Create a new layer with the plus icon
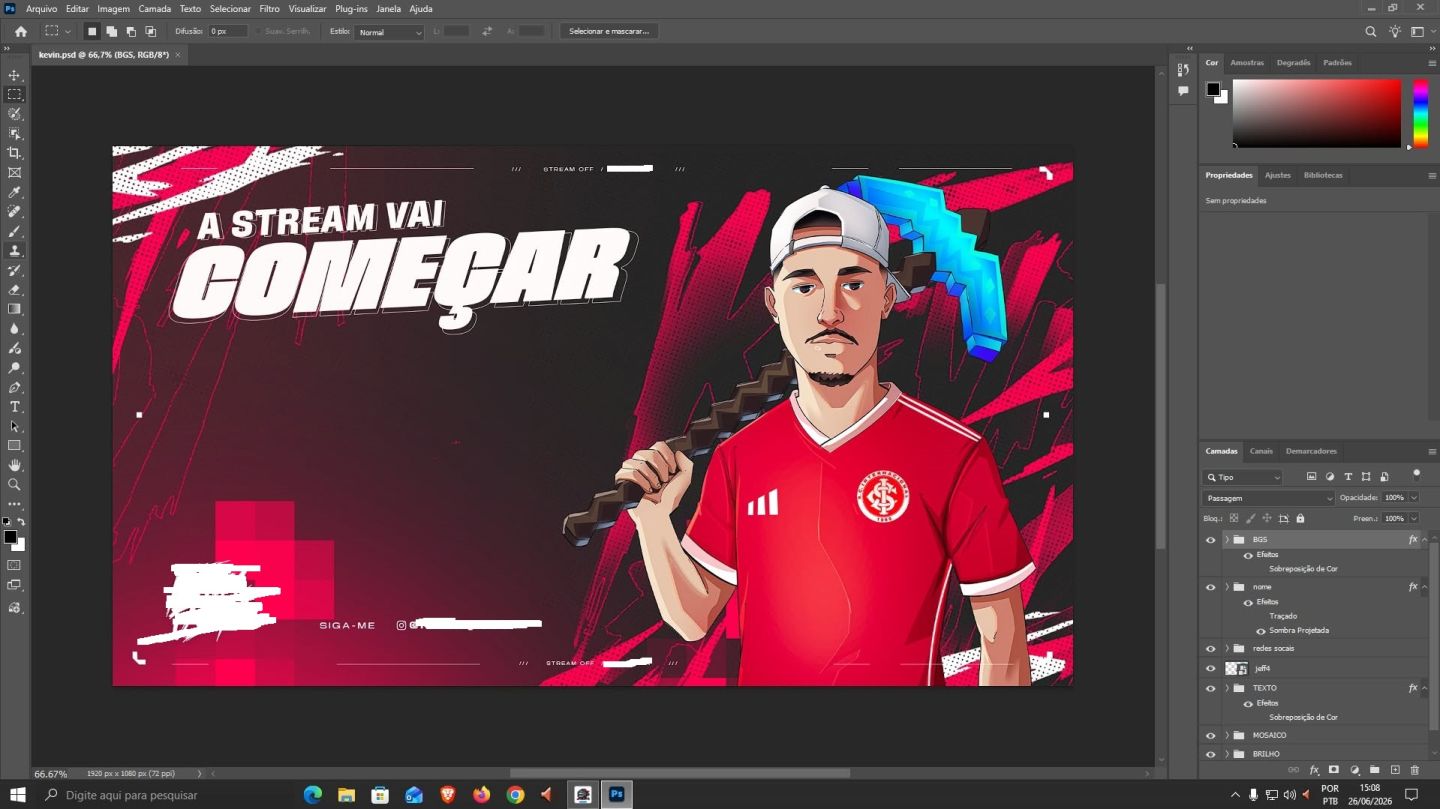The height and width of the screenshot is (809, 1440). point(1395,770)
